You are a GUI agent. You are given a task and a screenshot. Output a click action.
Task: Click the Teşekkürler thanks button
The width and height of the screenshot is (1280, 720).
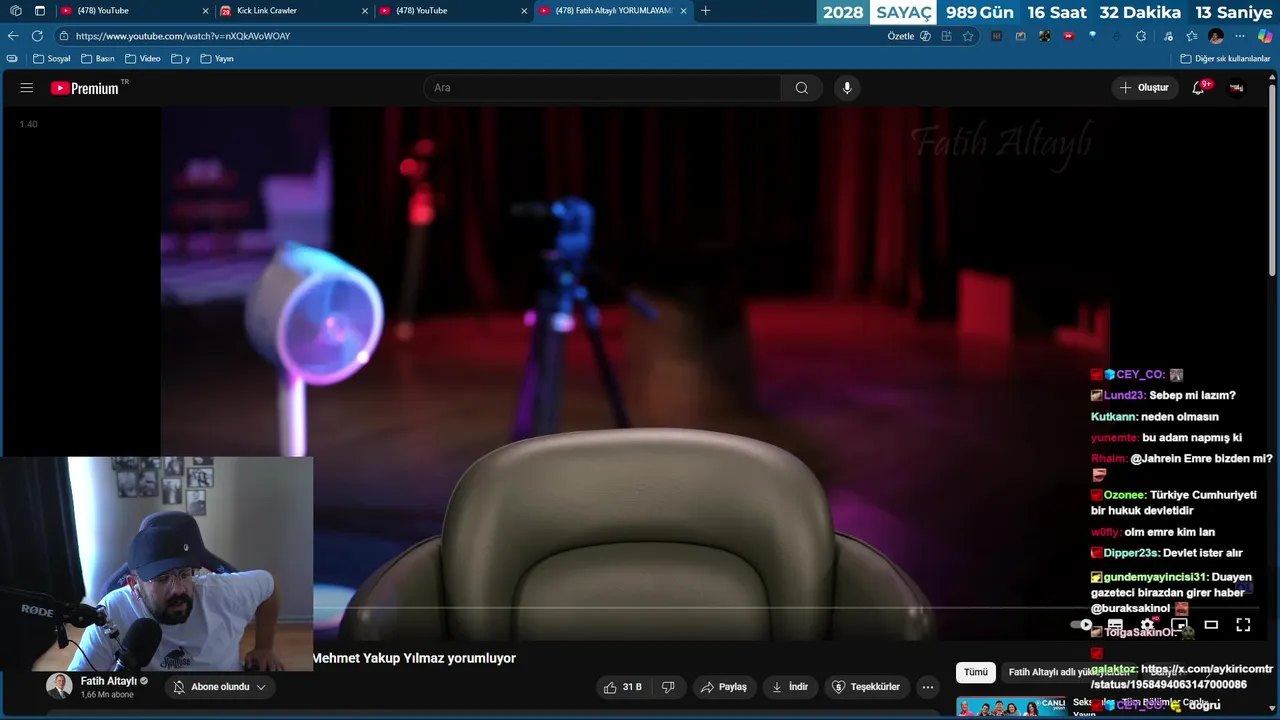pos(867,687)
